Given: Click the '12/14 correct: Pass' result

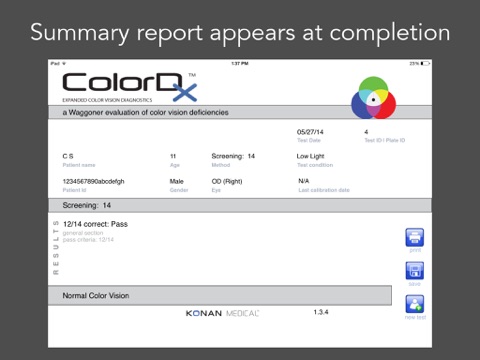Looking at the screenshot, I should click(x=95, y=224).
